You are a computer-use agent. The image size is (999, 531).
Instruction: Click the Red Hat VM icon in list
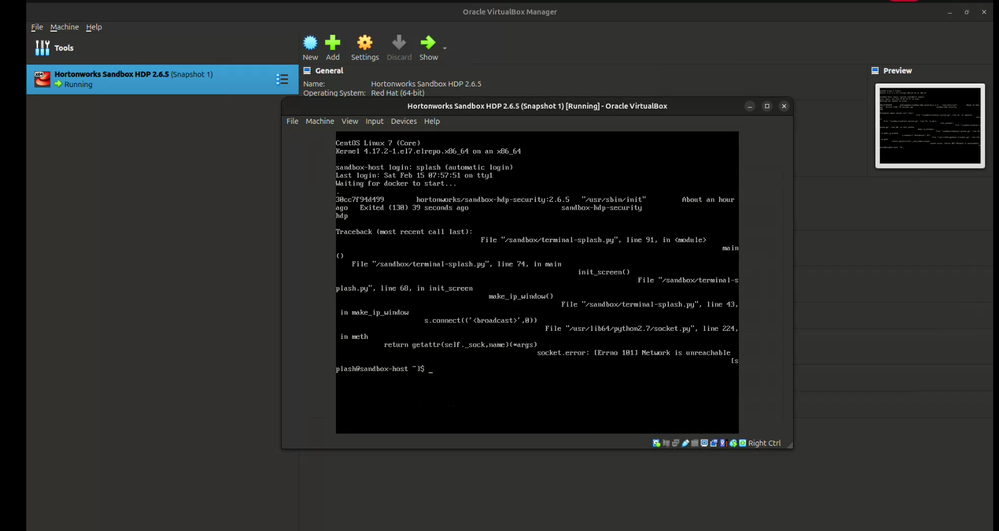[42, 79]
